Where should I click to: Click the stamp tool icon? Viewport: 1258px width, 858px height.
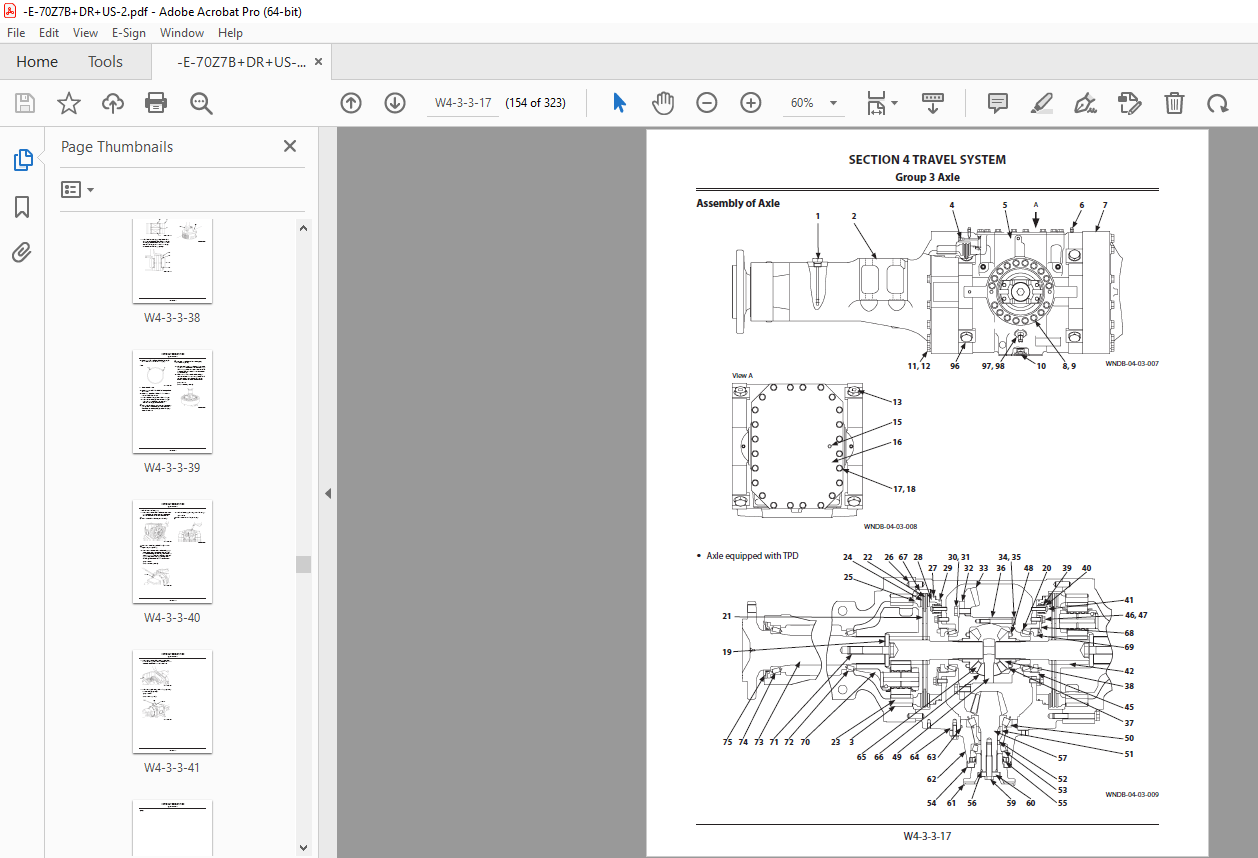pos(1130,103)
